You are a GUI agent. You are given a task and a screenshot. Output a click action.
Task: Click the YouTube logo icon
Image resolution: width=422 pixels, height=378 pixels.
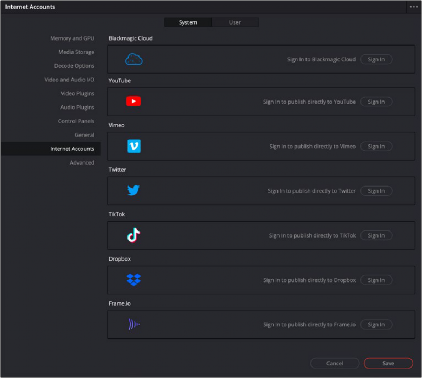pos(133,101)
